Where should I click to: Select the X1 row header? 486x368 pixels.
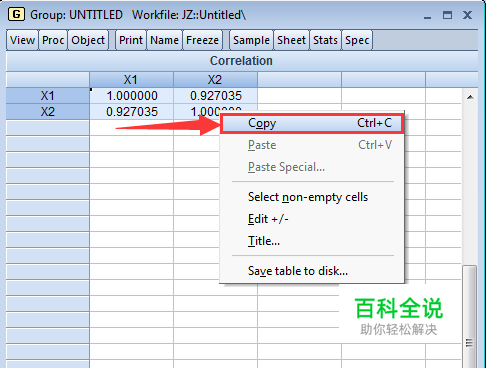tap(48, 96)
